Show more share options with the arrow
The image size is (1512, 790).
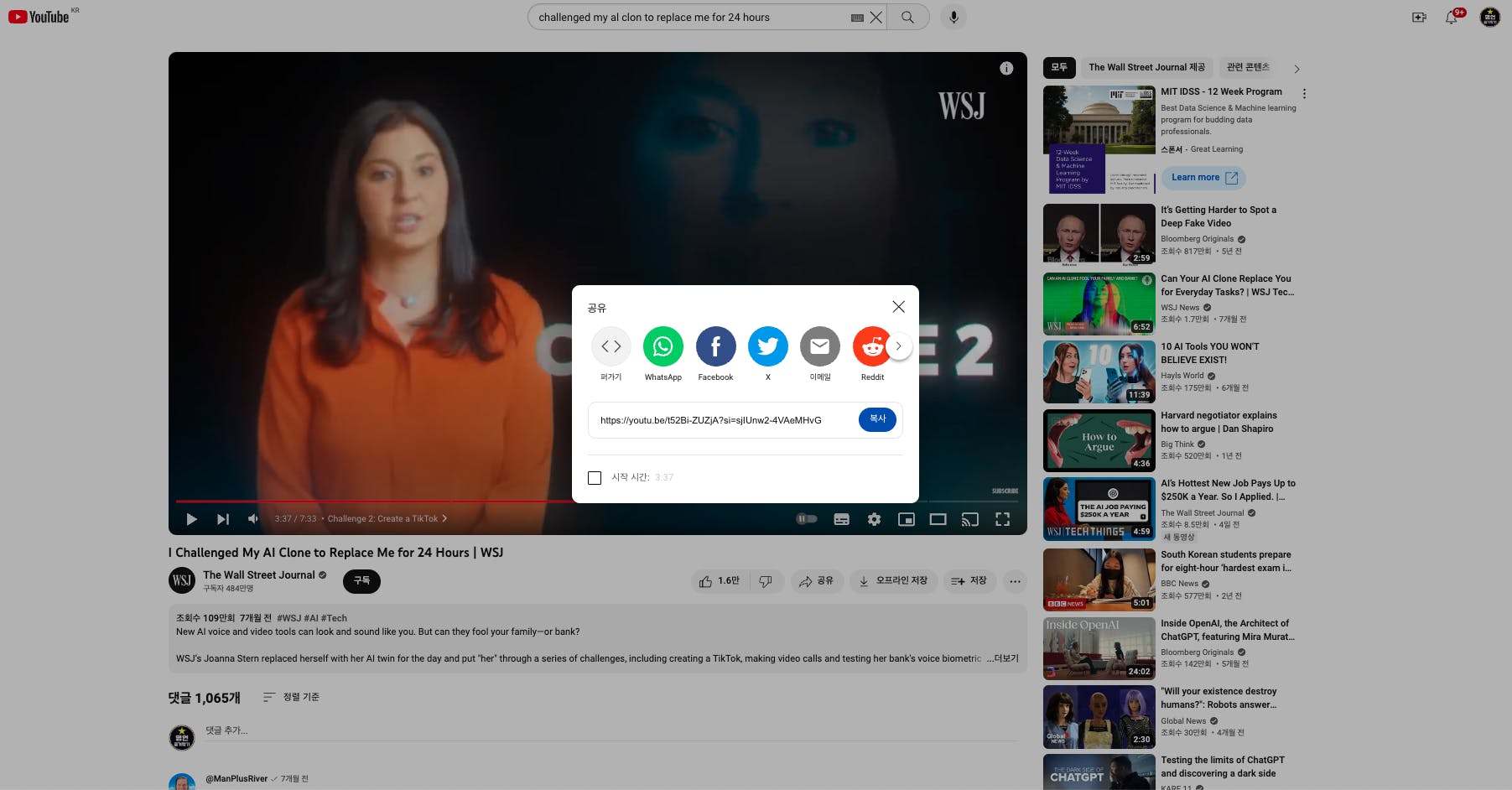[x=899, y=346]
